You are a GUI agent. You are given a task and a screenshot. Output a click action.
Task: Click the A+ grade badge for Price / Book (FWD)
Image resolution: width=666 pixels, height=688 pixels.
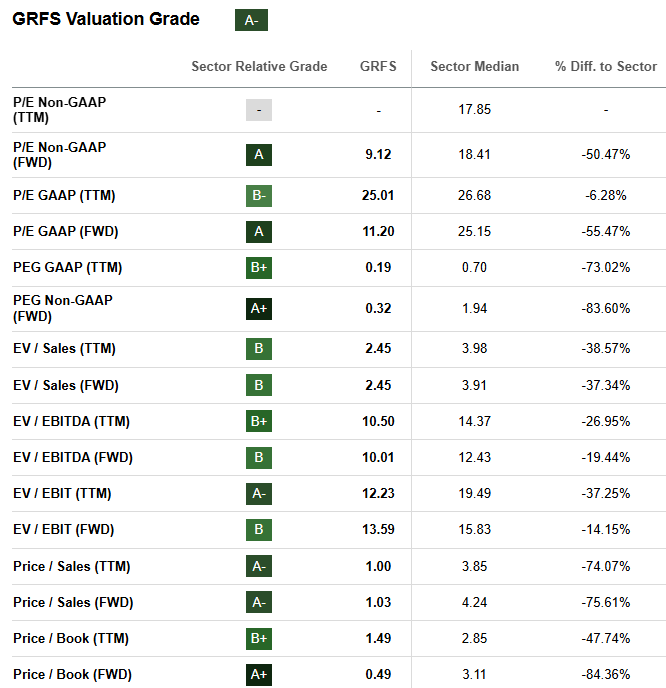click(259, 674)
